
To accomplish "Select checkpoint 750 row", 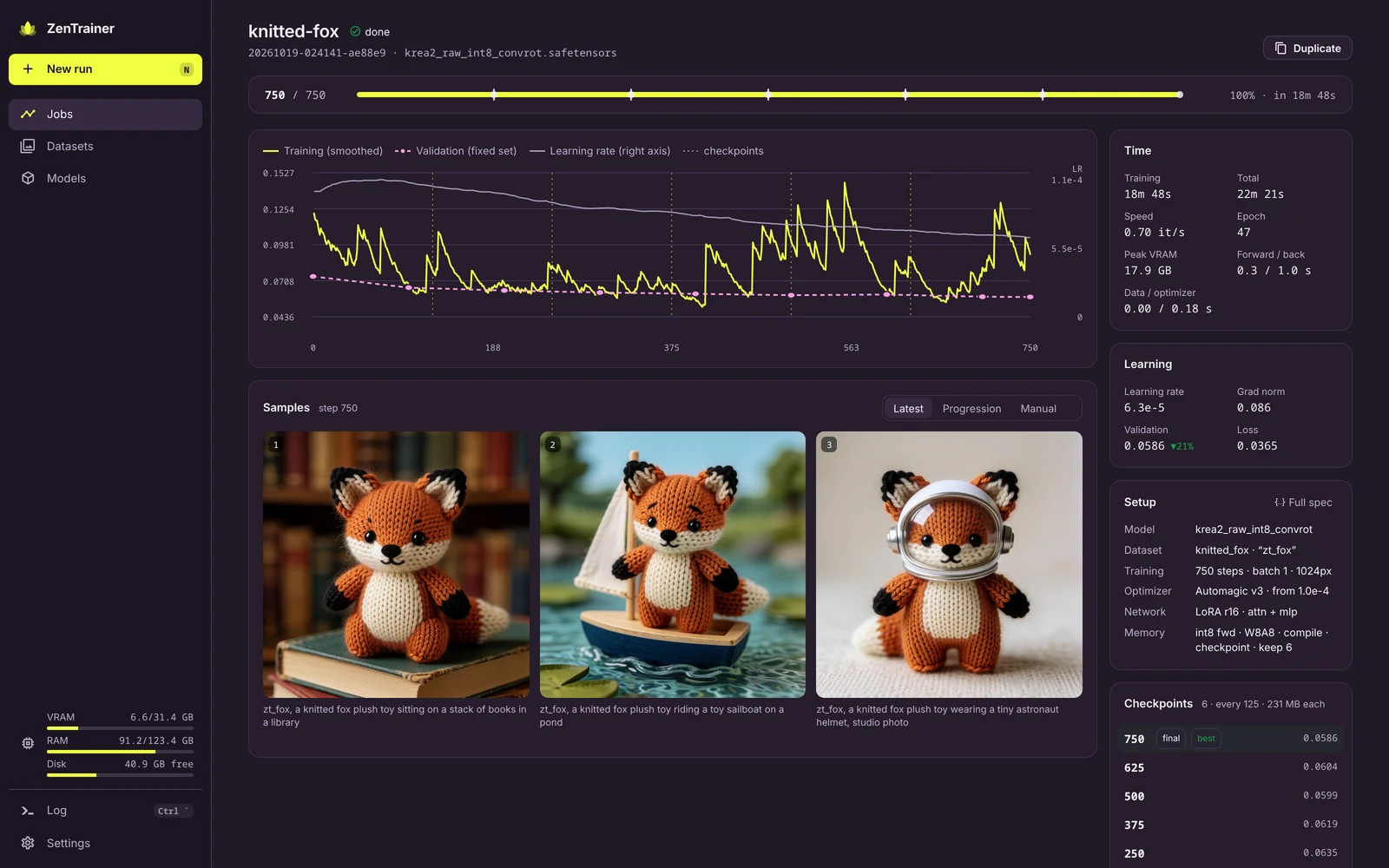I will tap(1230, 739).
